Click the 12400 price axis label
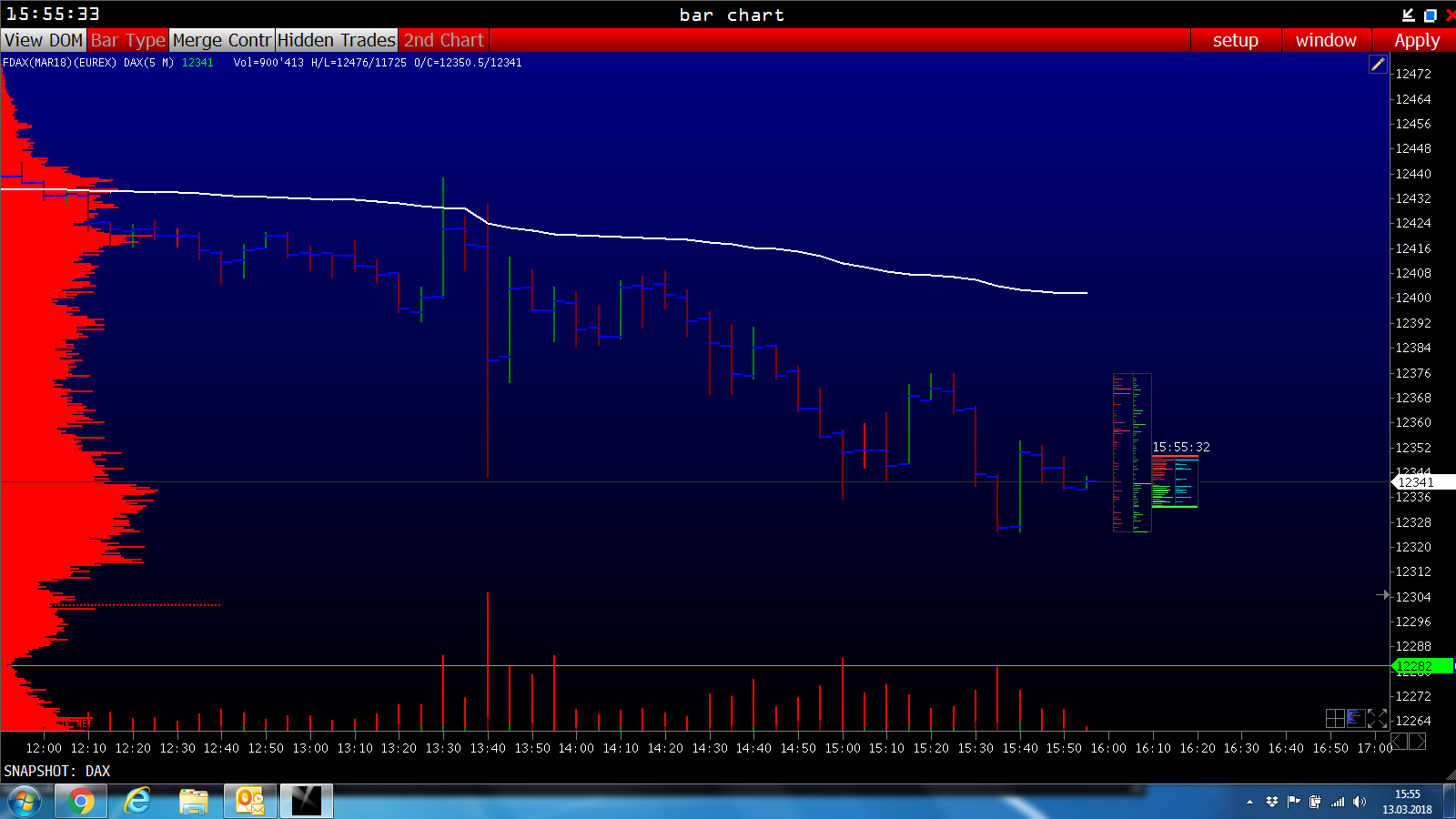The width and height of the screenshot is (1456, 819). coord(1413,298)
